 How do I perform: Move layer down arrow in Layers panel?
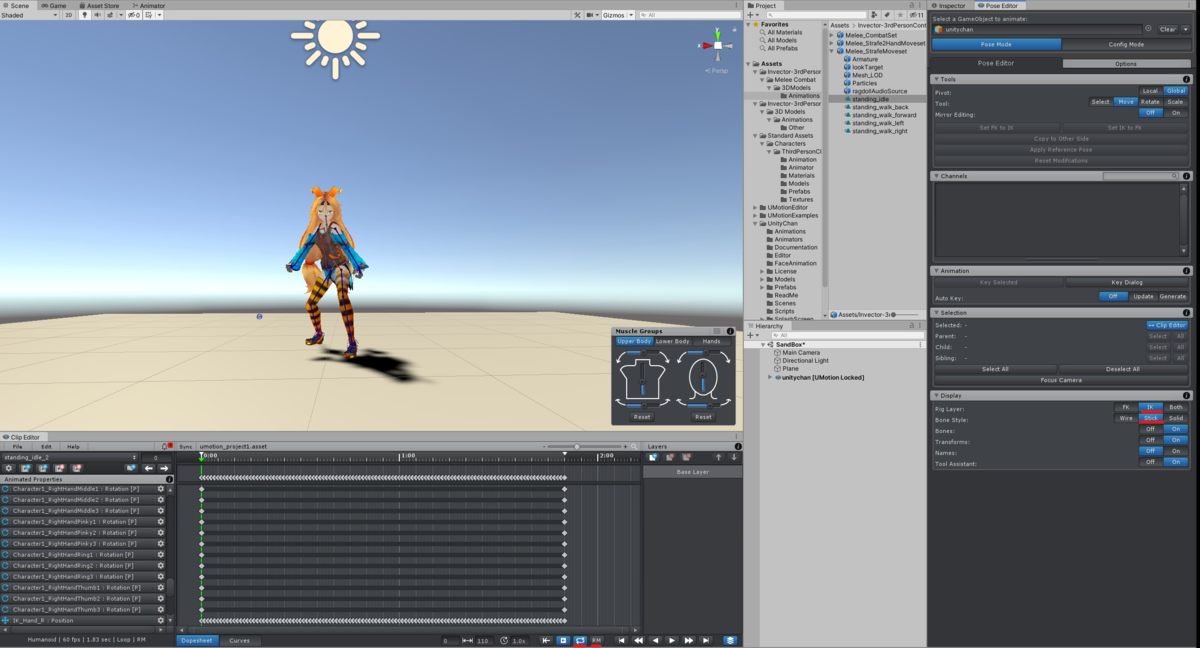click(735, 457)
